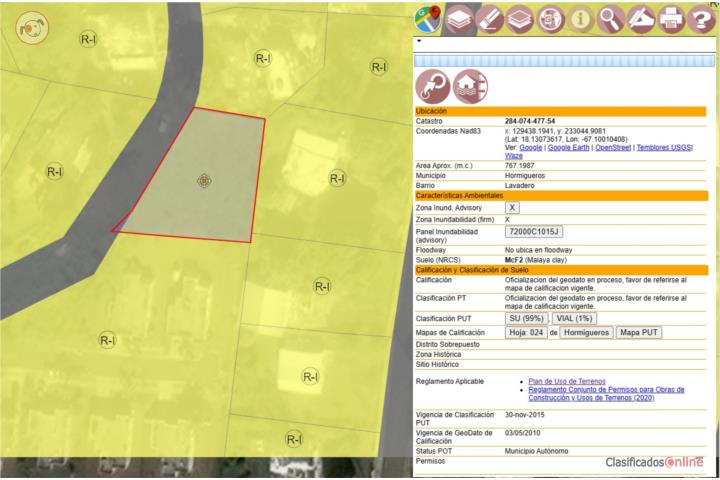This screenshot has height=480, width=720.
Task: Click the circular map extent icon
Action: click(x=550, y=19)
